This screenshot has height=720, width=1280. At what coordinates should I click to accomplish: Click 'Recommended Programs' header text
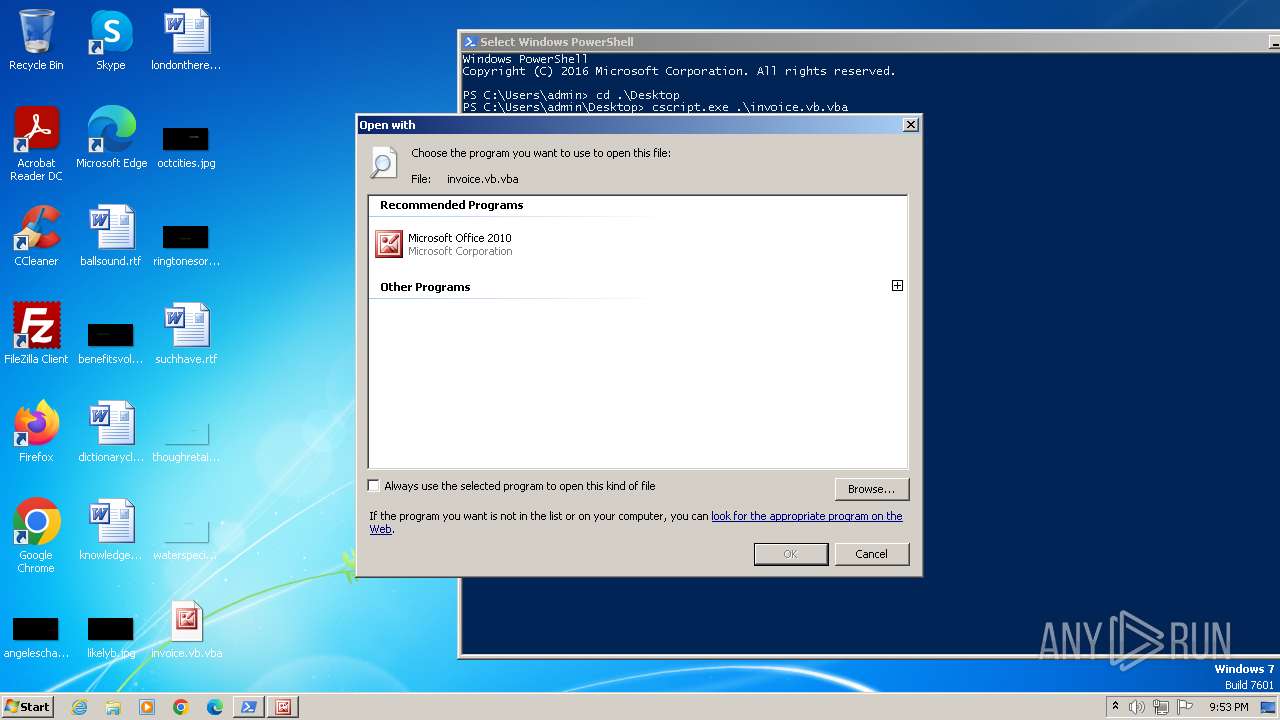[451, 205]
